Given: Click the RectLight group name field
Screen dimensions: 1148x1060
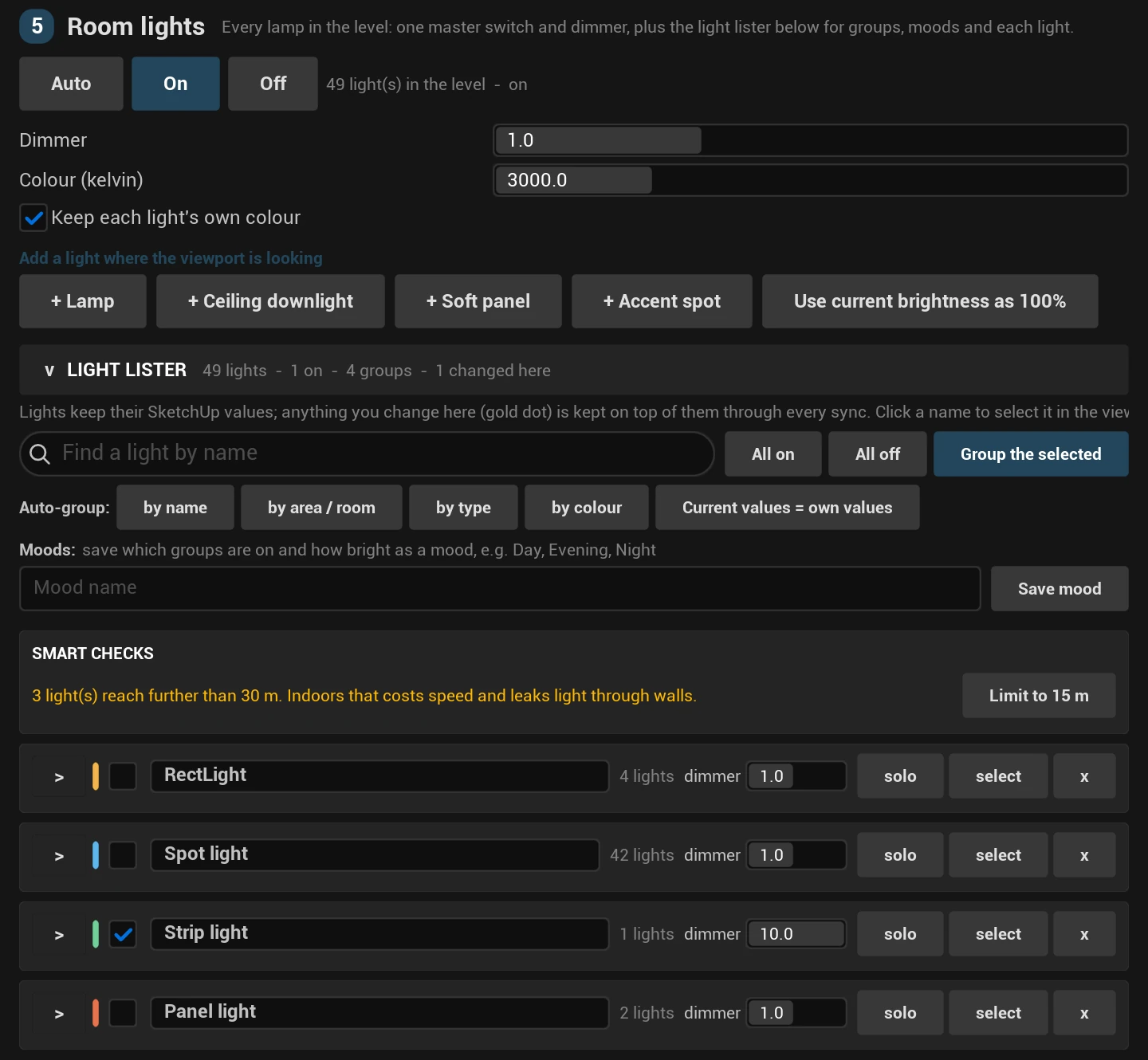Looking at the screenshot, I should (379, 776).
